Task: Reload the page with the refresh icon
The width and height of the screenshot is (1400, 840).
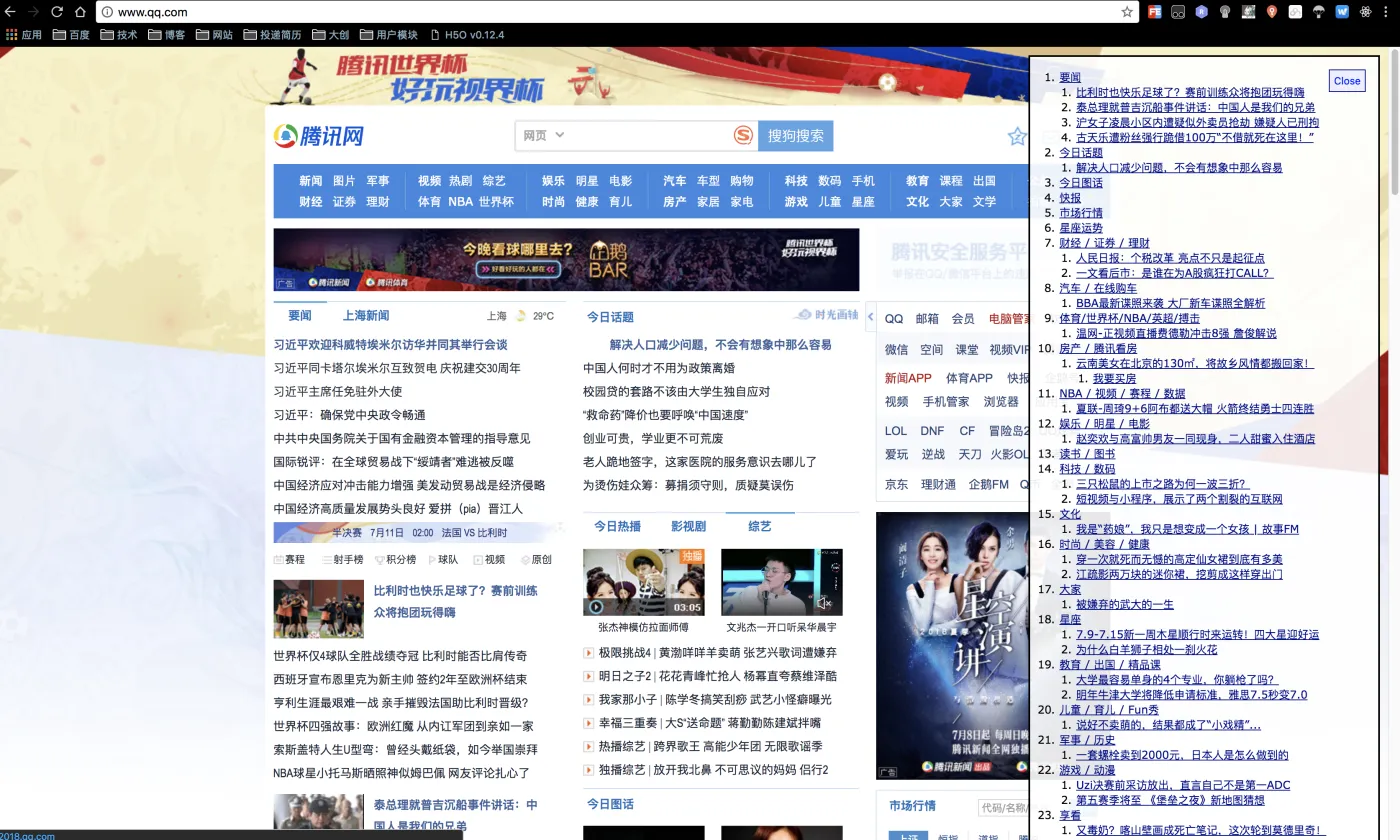Action: click(57, 12)
